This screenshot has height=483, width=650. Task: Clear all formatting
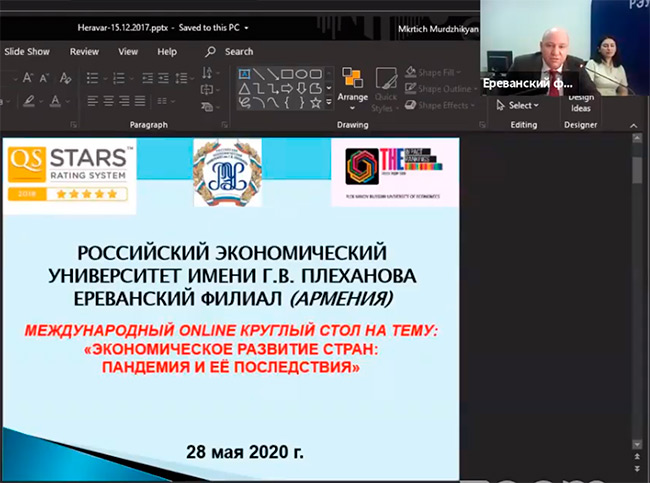(65, 78)
